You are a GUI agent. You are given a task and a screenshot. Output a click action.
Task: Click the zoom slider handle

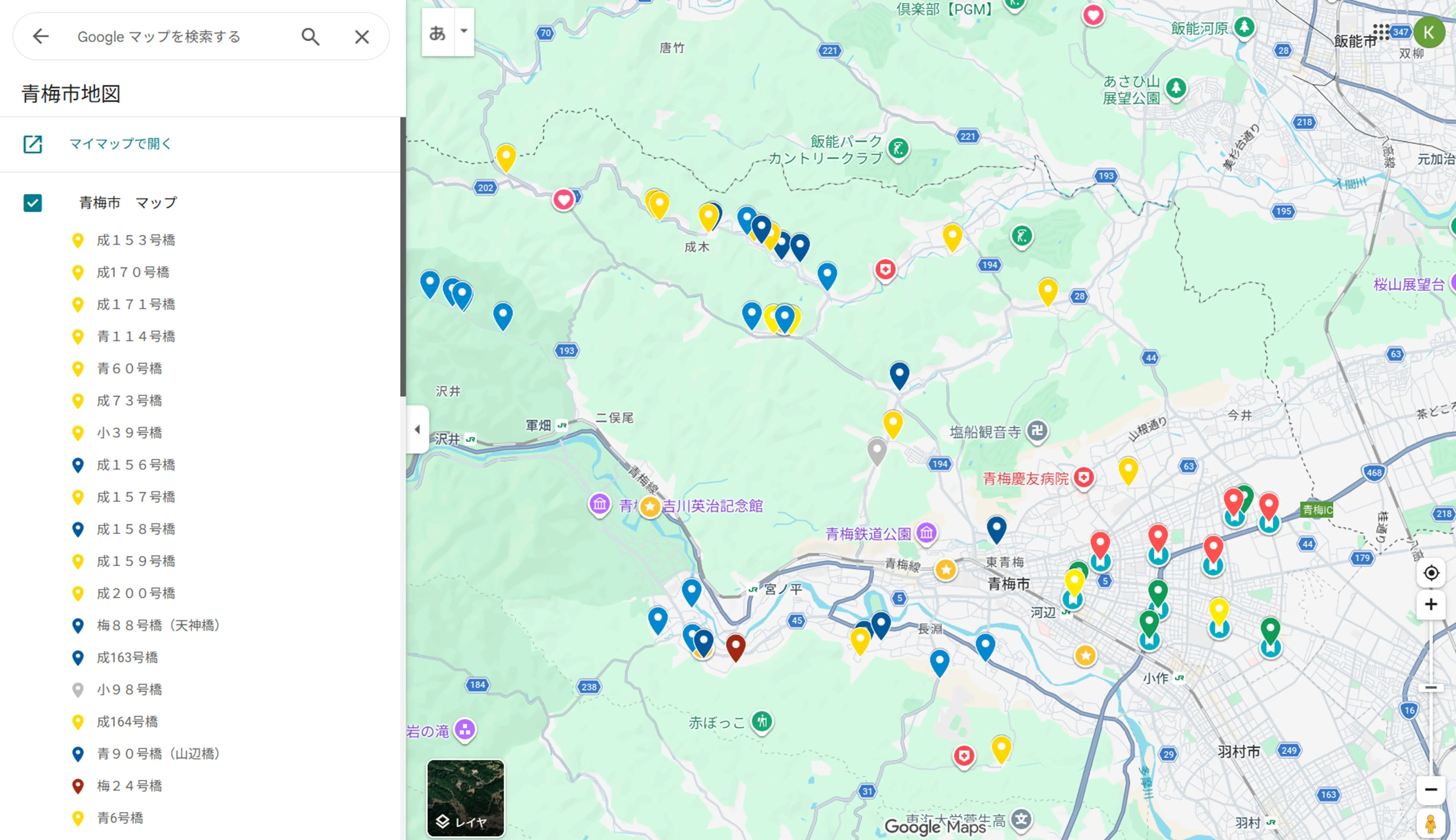(1431, 688)
